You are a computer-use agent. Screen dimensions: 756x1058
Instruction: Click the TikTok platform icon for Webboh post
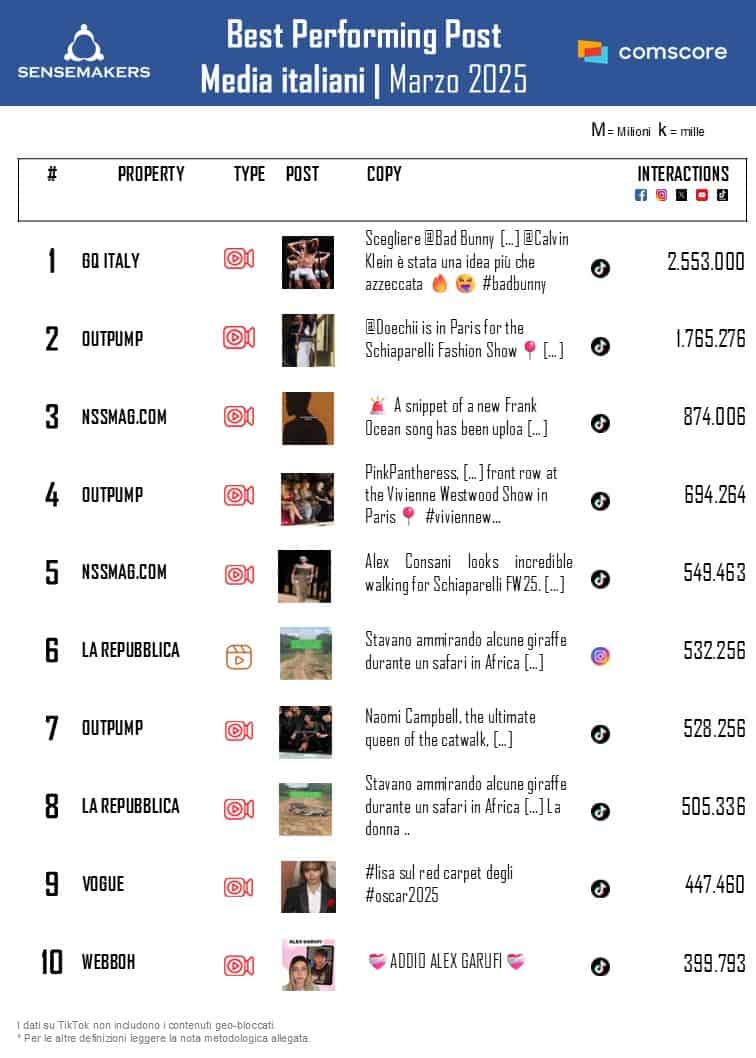pos(600,966)
